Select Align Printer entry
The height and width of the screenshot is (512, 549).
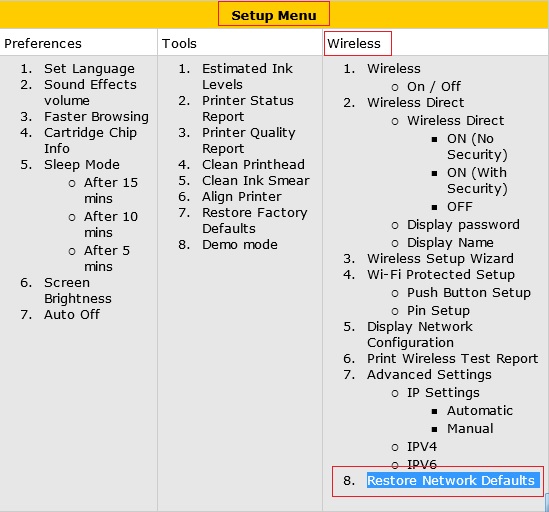(242, 197)
